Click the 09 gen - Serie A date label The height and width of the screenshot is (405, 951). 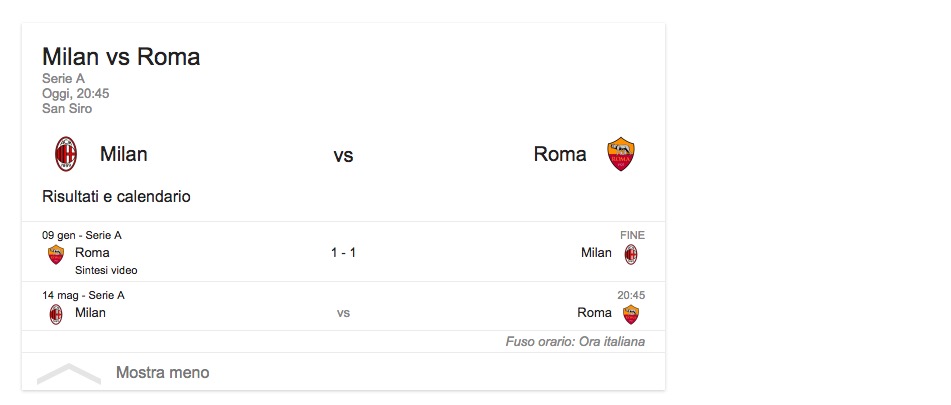[x=82, y=236]
